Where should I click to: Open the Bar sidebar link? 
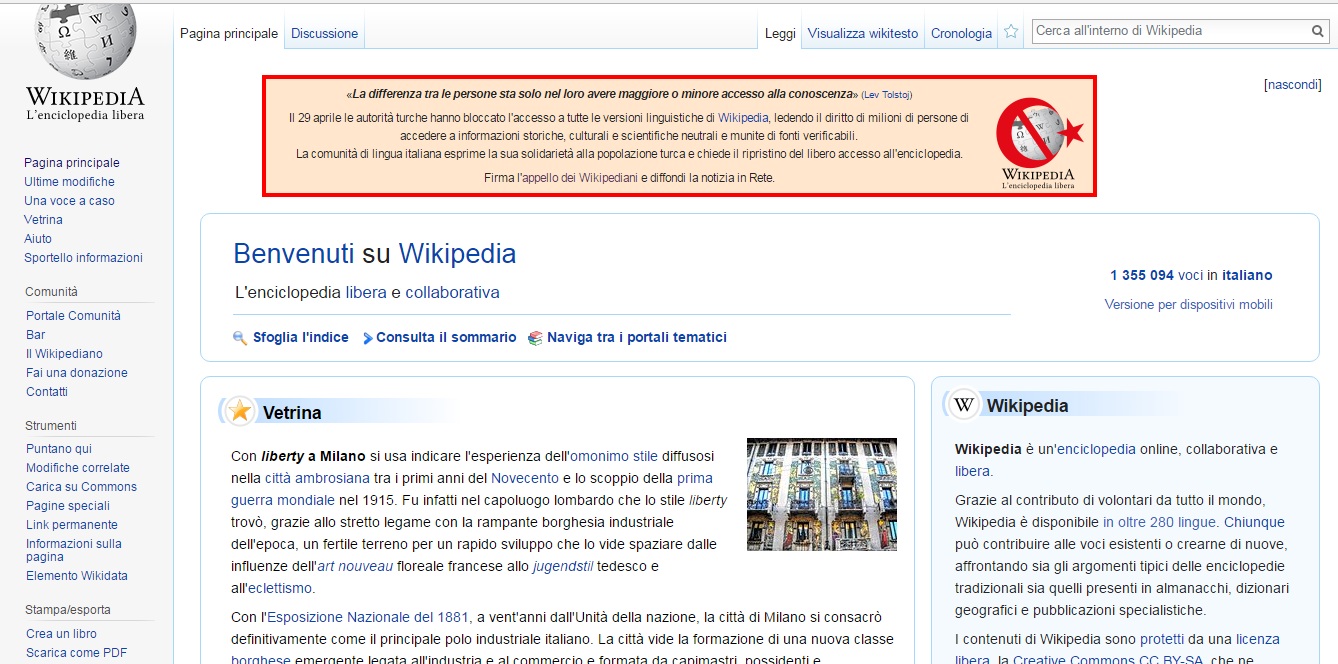pyautogui.click(x=36, y=335)
